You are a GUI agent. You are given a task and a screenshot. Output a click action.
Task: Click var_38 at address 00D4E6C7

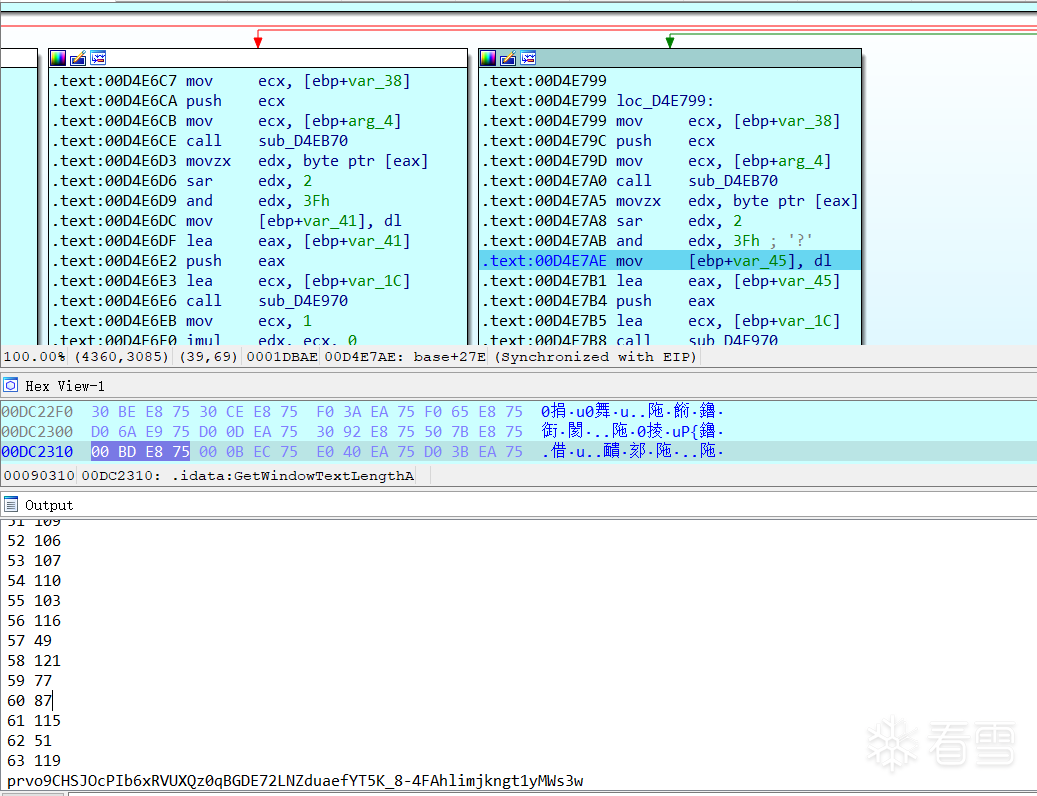tap(375, 81)
